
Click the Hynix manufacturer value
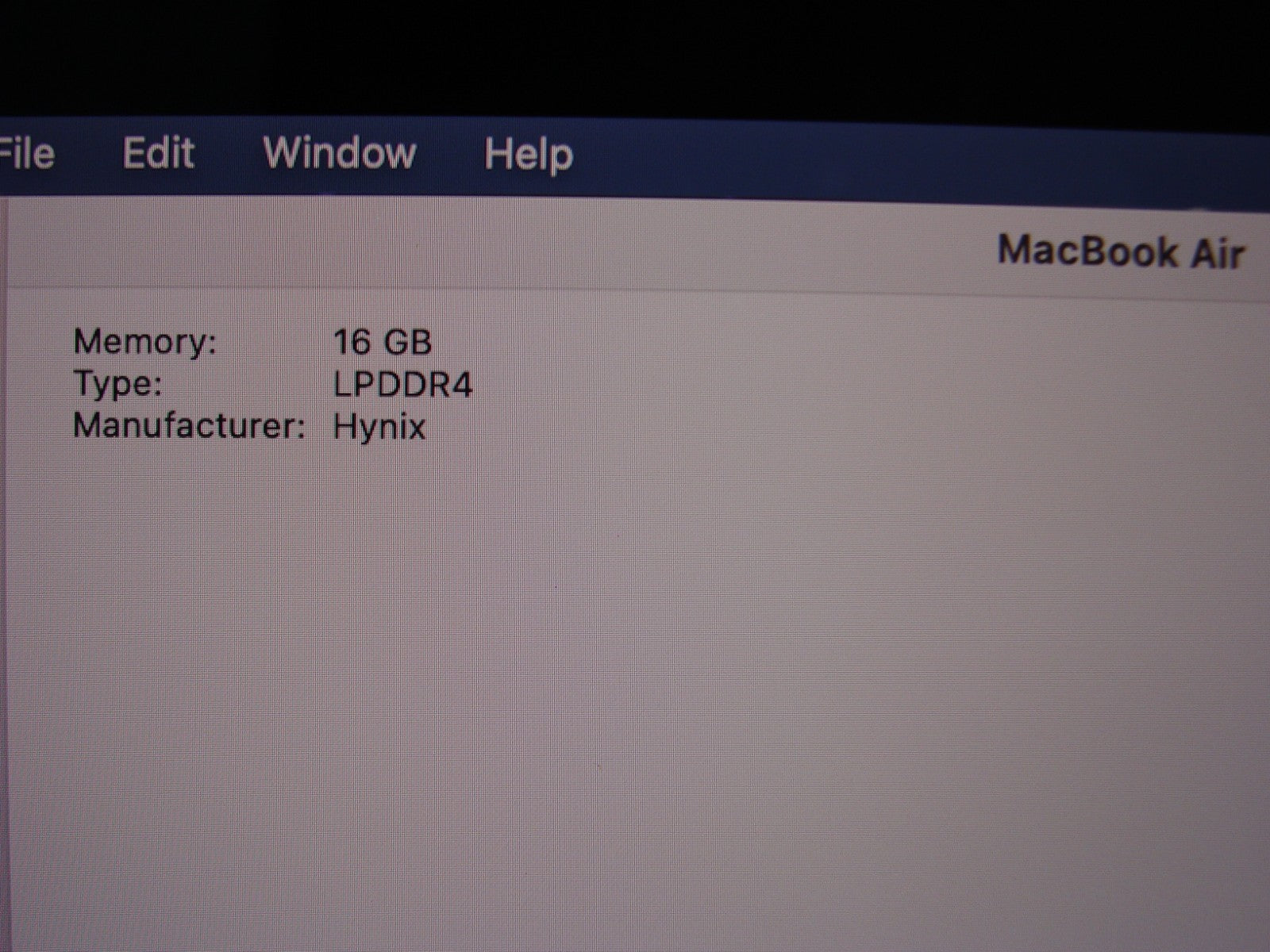[379, 428]
